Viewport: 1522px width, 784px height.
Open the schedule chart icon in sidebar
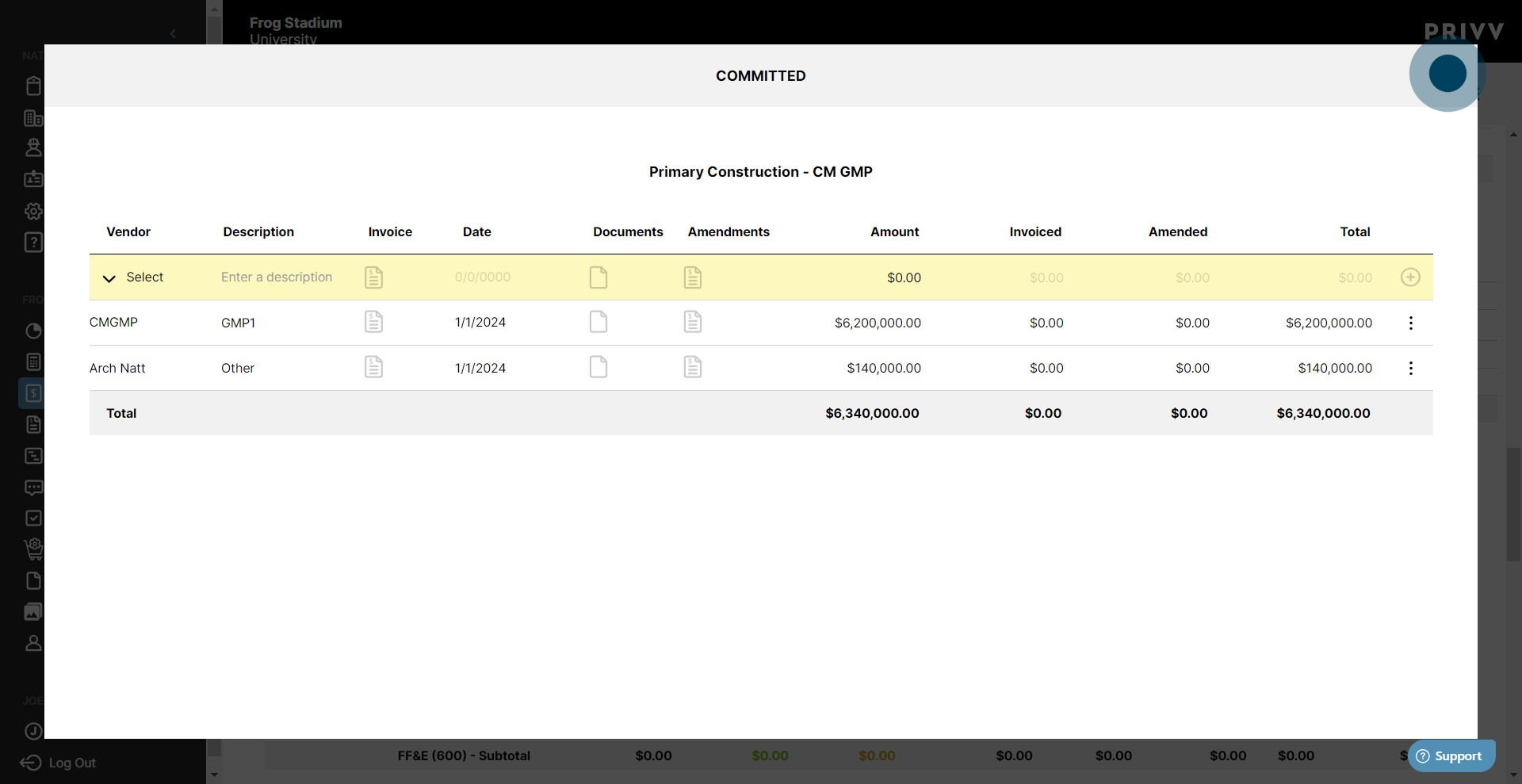point(33,456)
